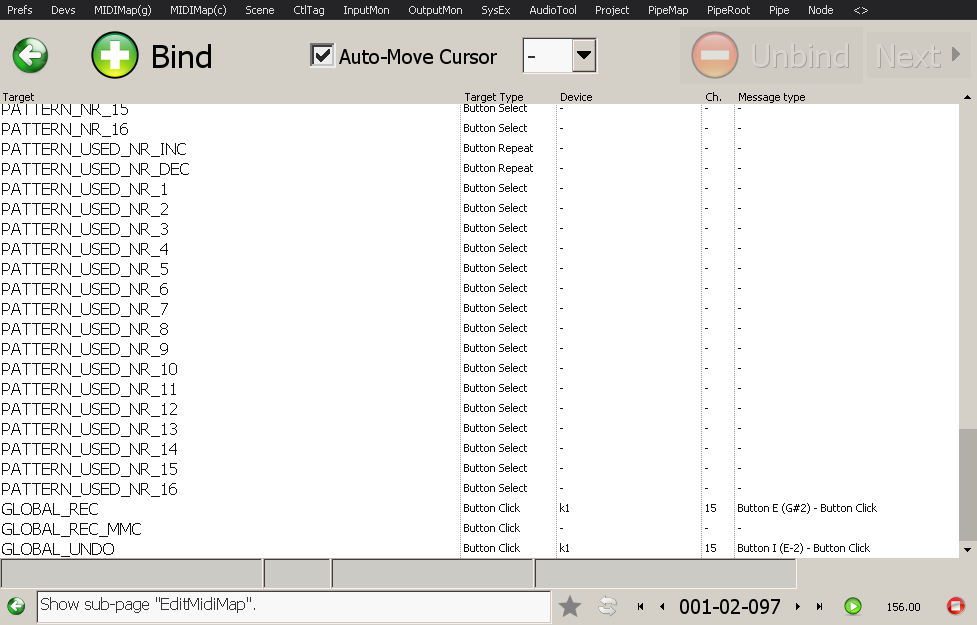Image resolution: width=977 pixels, height=625 pixels.
Task: Click the step-forward arrow after song position
Action: click(x=797, y=607)
